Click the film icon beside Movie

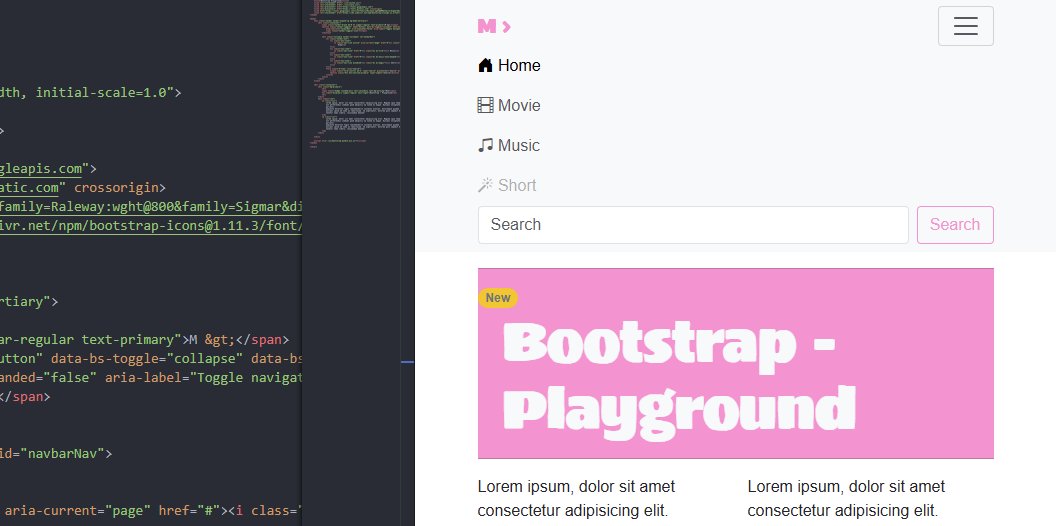pyautogui.click(x=485, y=105)
